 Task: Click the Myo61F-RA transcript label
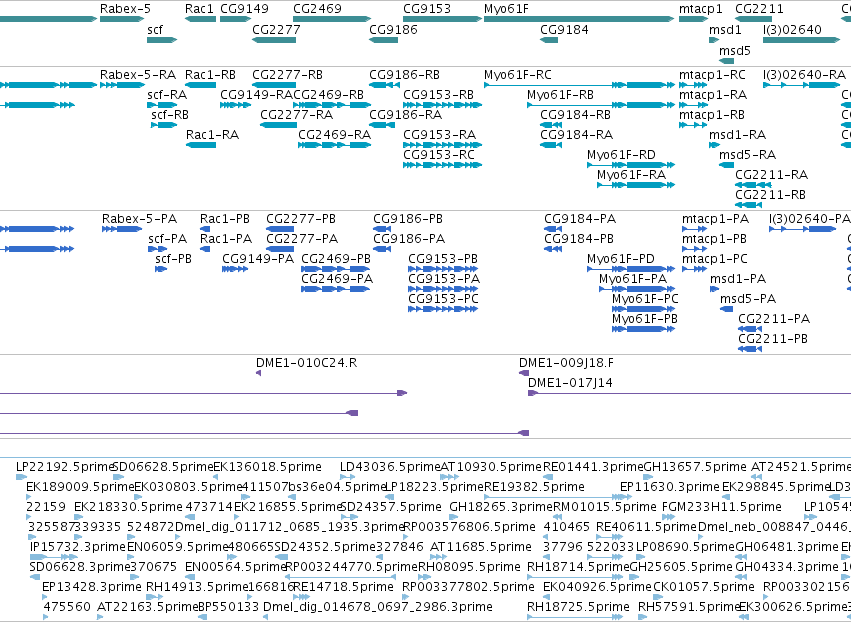point(632,175)
